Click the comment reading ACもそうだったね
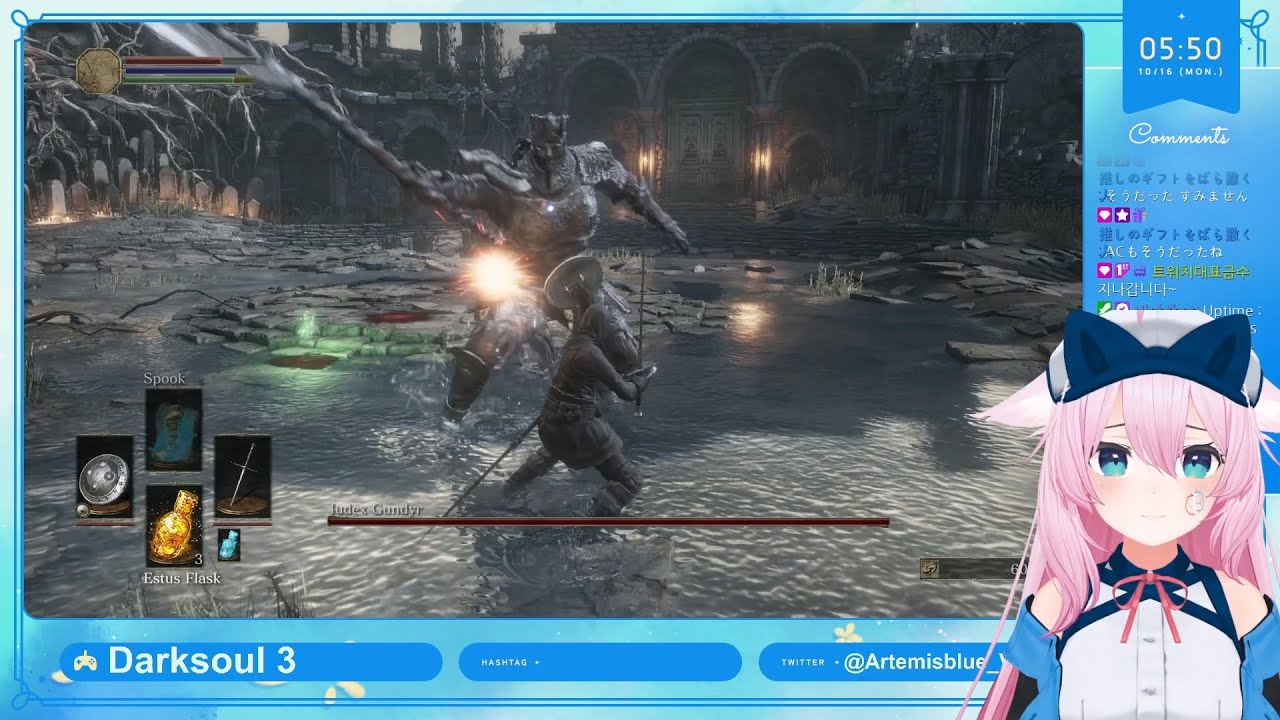Image resolution: width=1280 pixels, height=720 pixels. tap(1167, 251)
